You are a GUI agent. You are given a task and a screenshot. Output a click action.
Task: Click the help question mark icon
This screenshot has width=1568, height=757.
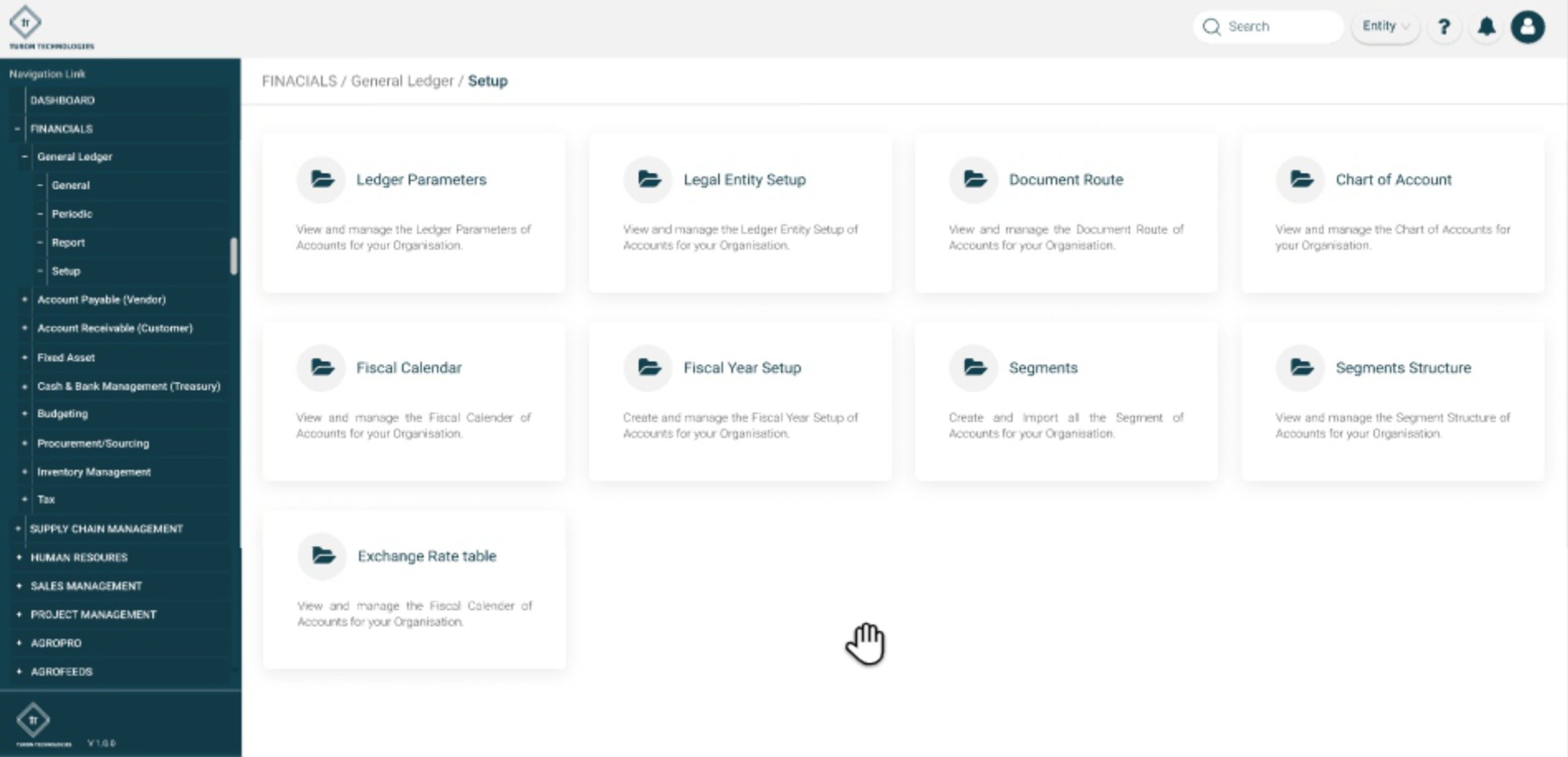click(x=1444, y=27)
